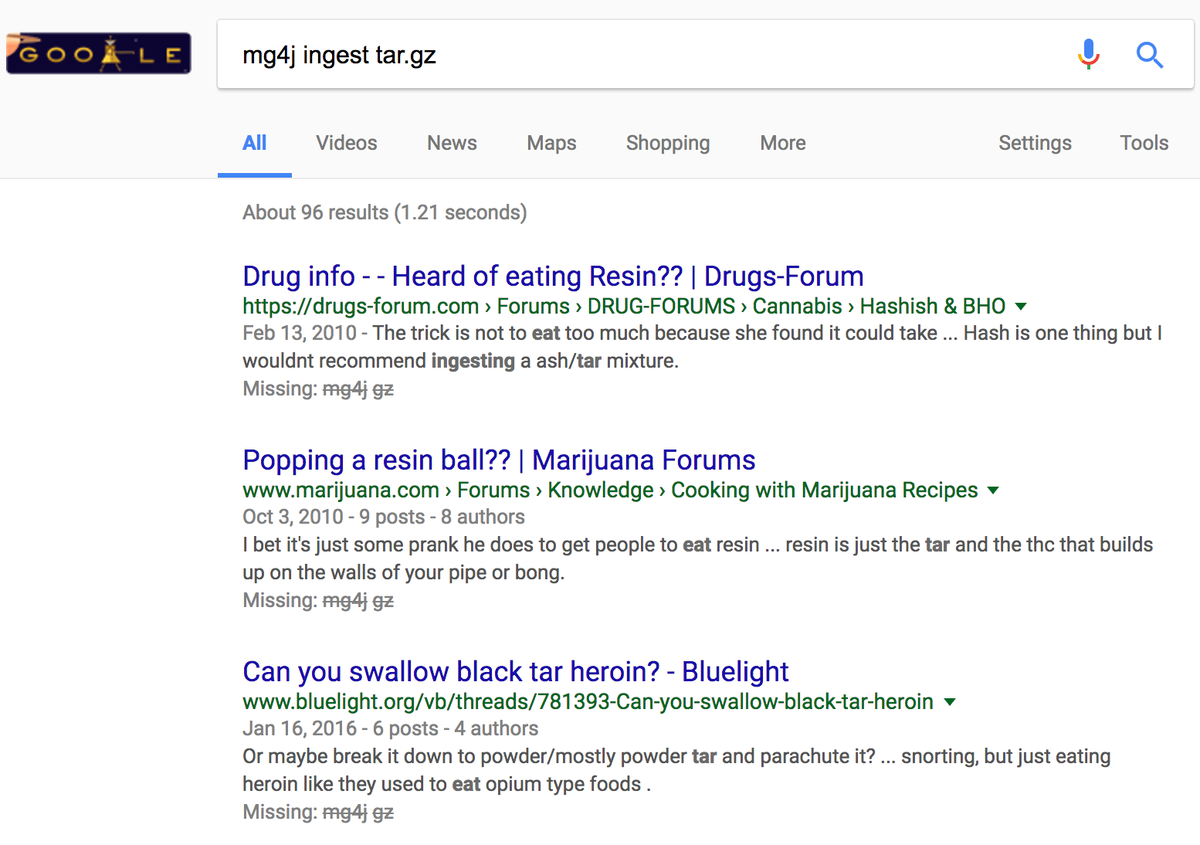Open the News tab
This screenshot has height=845, width=1200.
(x=452, y=143)
